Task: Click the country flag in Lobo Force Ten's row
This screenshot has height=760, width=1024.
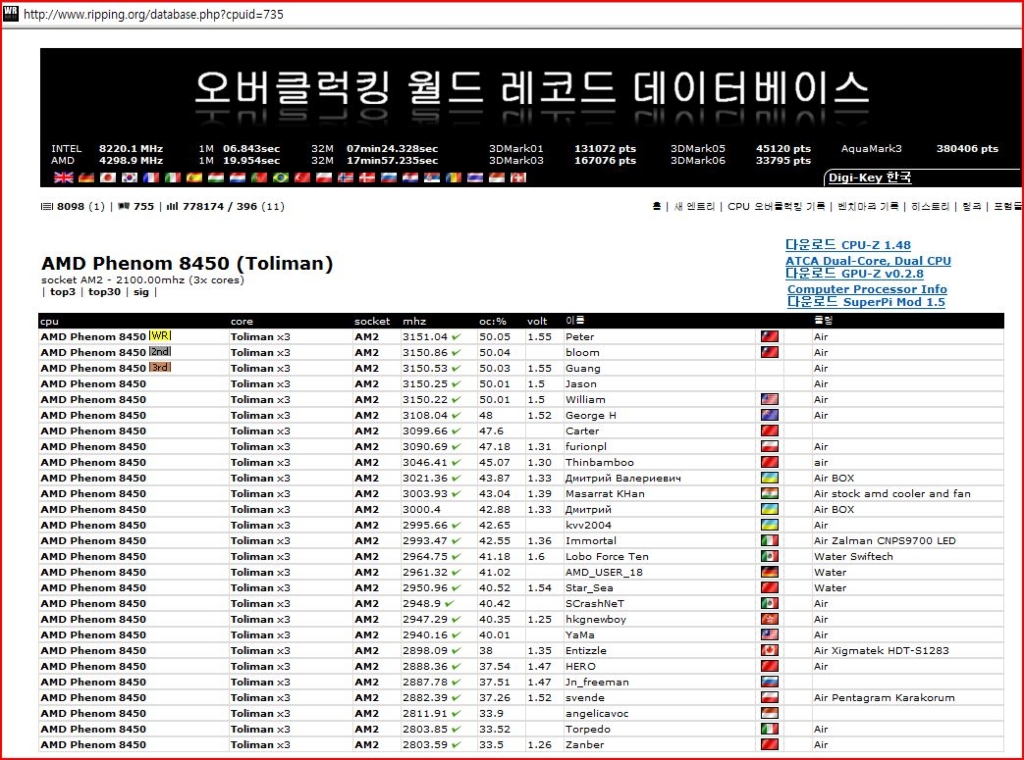Action: click(770, 556)
